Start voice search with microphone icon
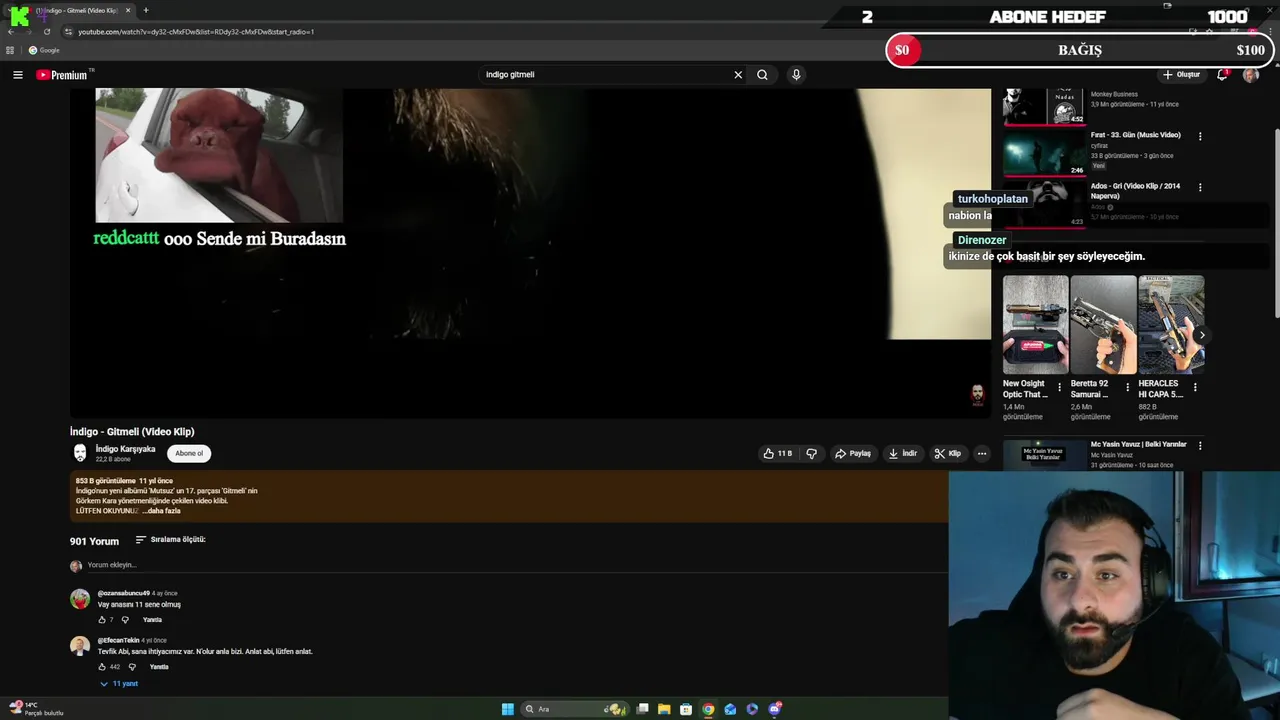Screen dimensions: 1280x720 point(796,75)
